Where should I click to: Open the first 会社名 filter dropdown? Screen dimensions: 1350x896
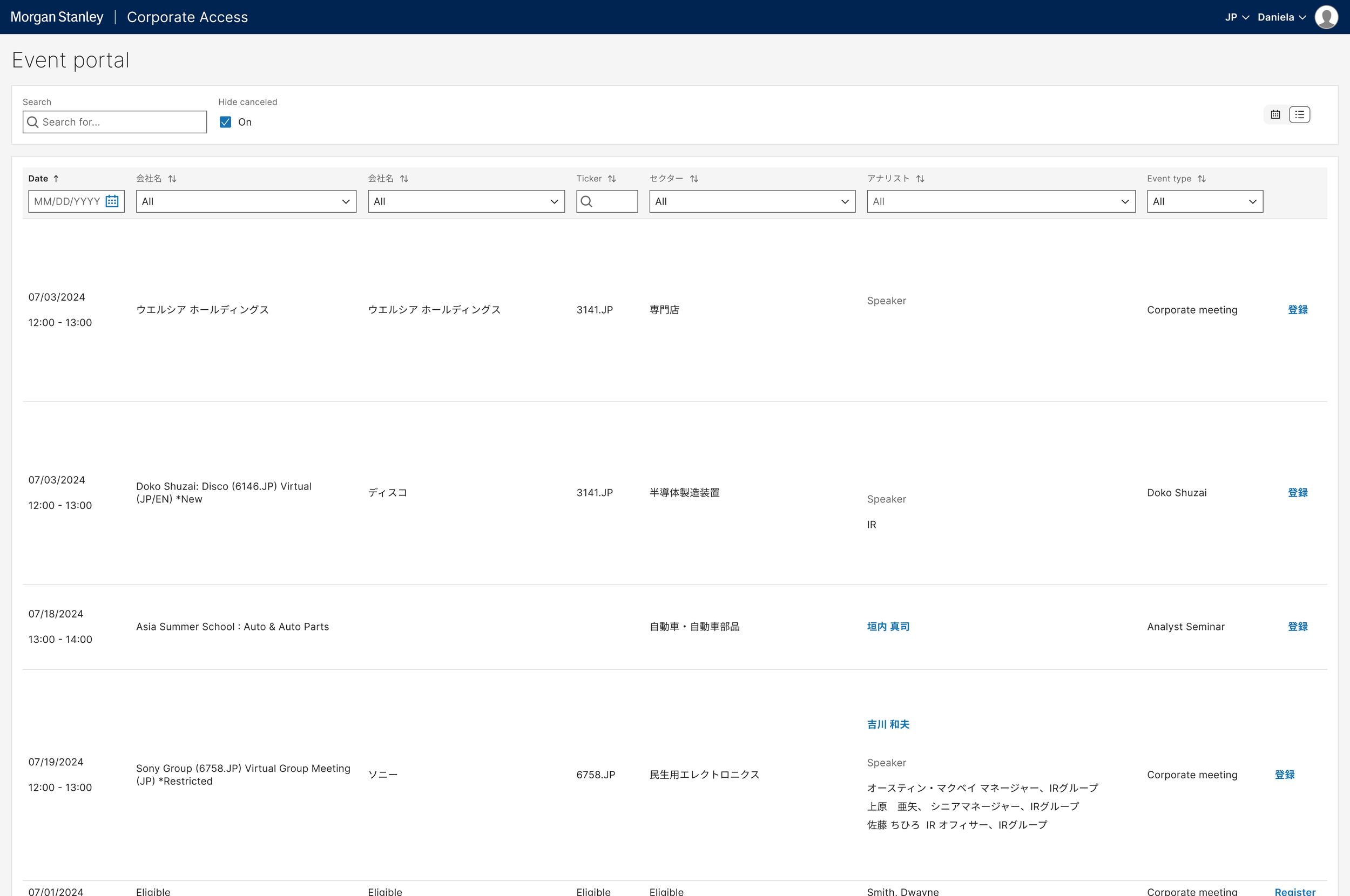point(246,201)
